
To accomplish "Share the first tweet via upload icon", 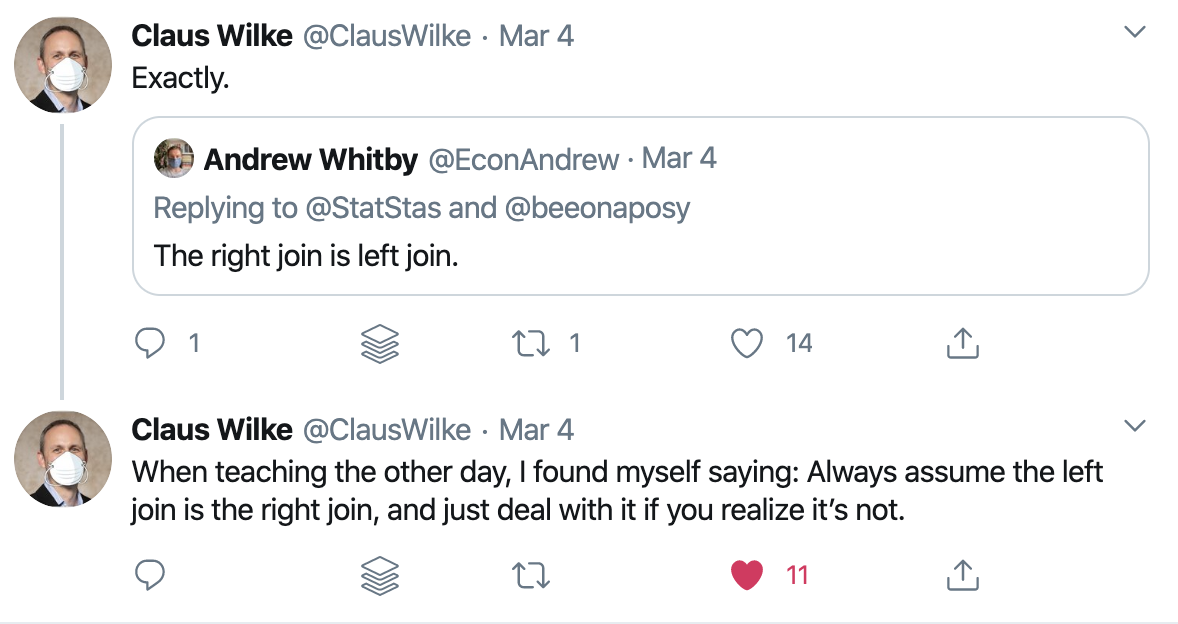I will coord(962,343).
